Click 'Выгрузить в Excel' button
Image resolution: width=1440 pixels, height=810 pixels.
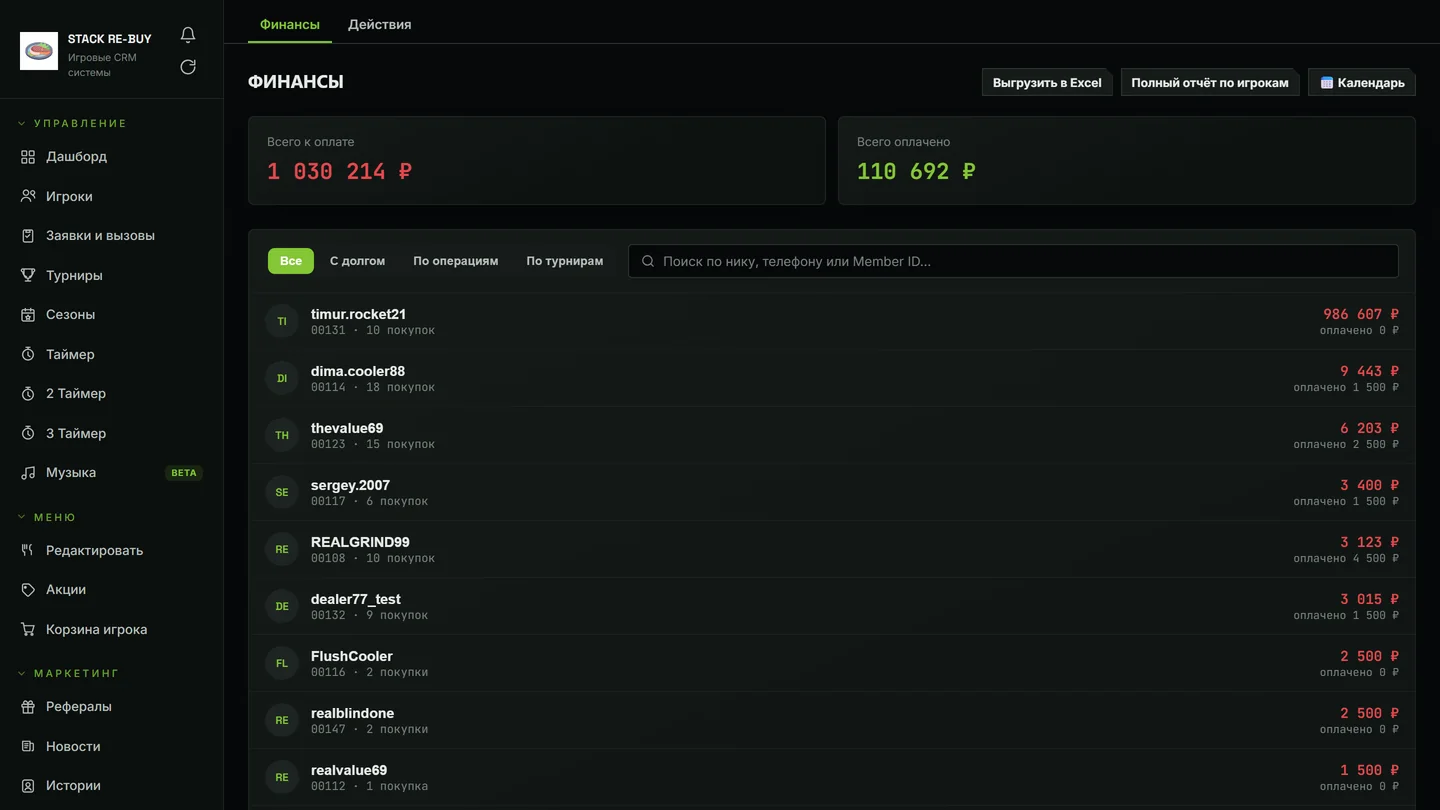pos(1047,82)
